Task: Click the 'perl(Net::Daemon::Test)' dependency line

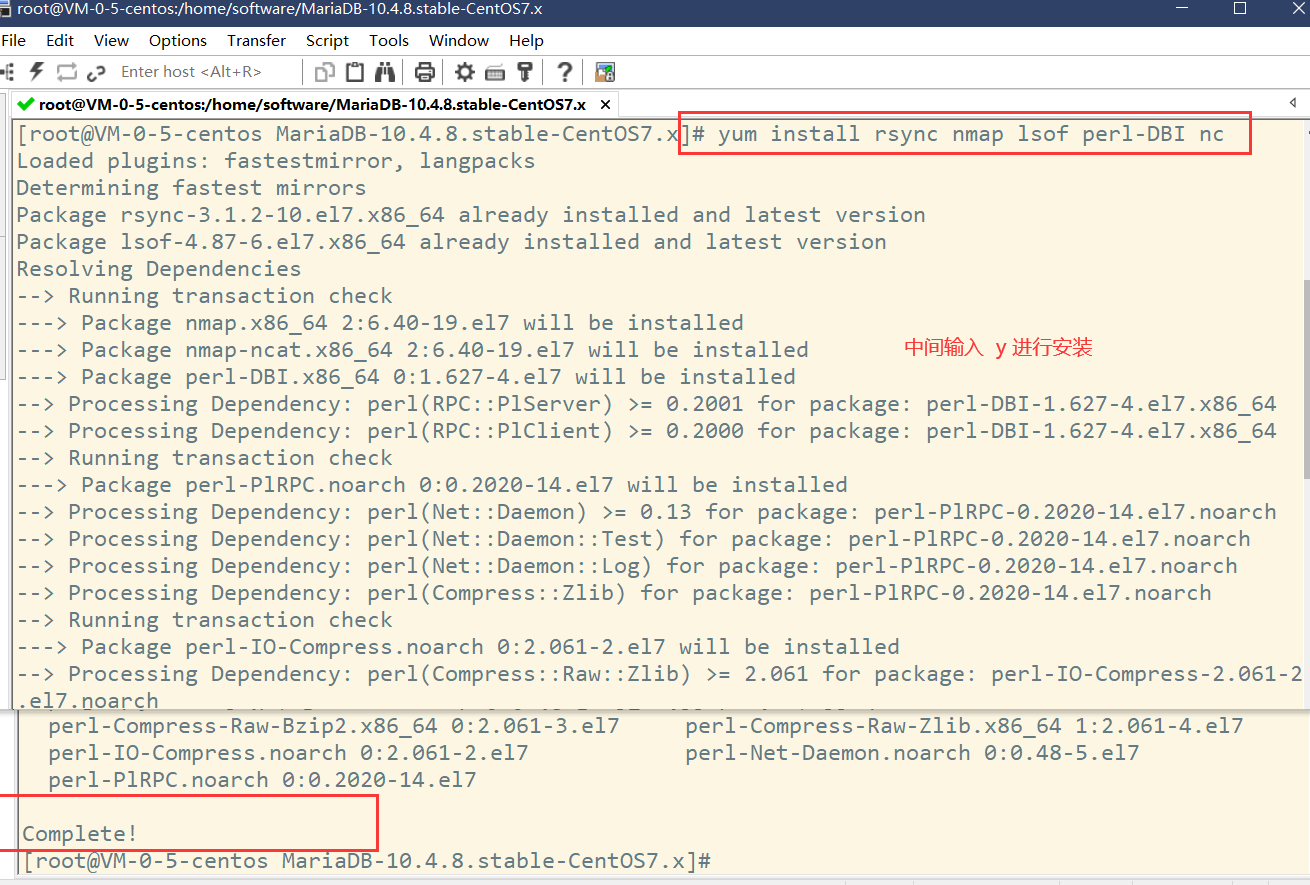Action: point(634,539)
